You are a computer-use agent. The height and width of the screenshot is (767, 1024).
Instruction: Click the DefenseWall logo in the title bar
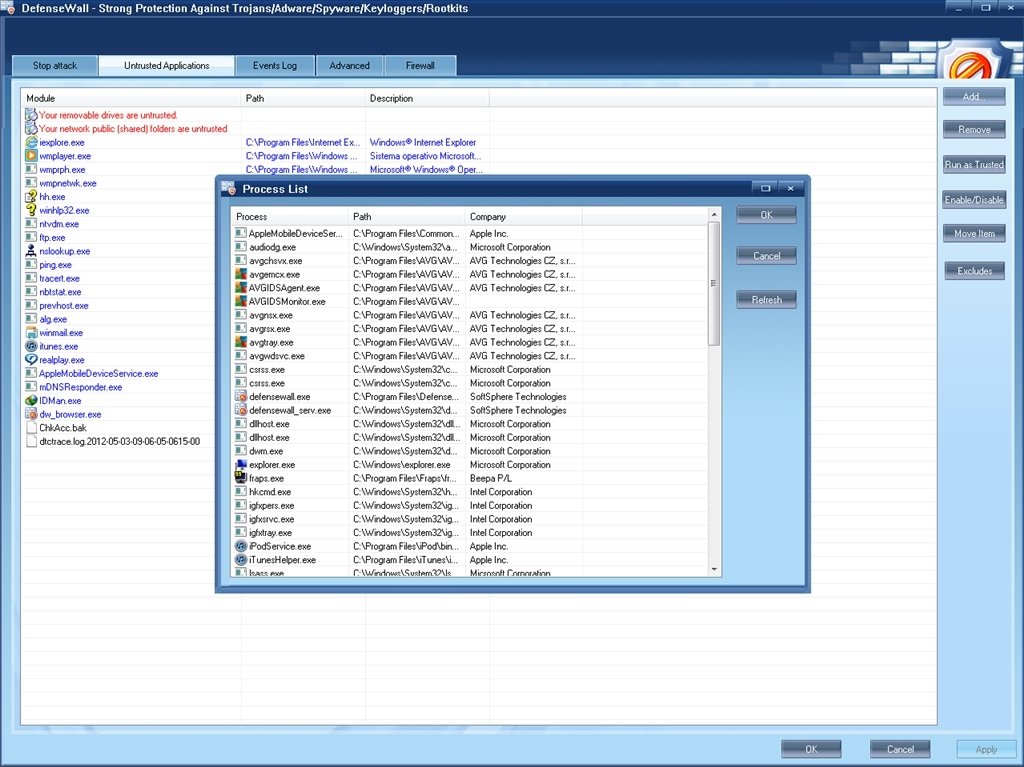point(8,8)
